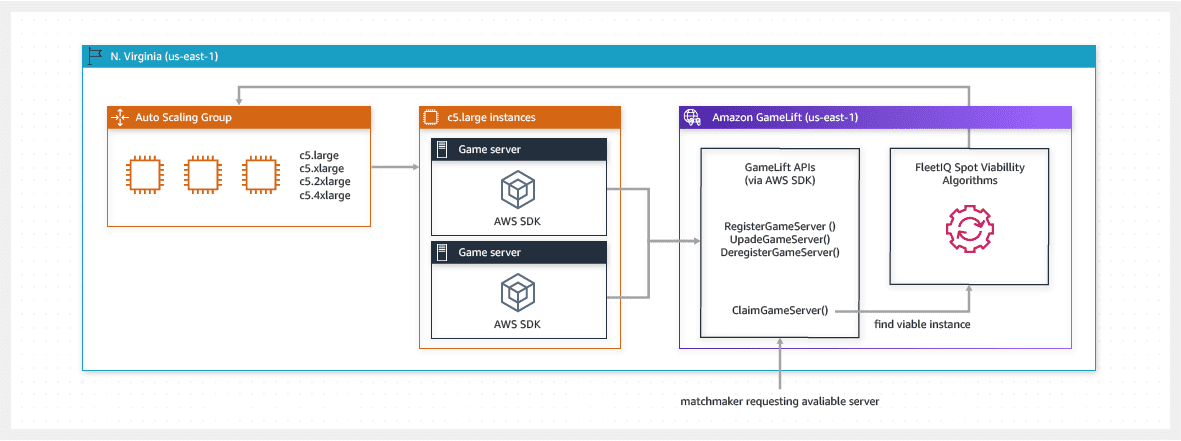The height and width of the screenshot is (441, 1181).
Task: Click the bottom Game server header server icon
Action: click(x=442, y=253)
